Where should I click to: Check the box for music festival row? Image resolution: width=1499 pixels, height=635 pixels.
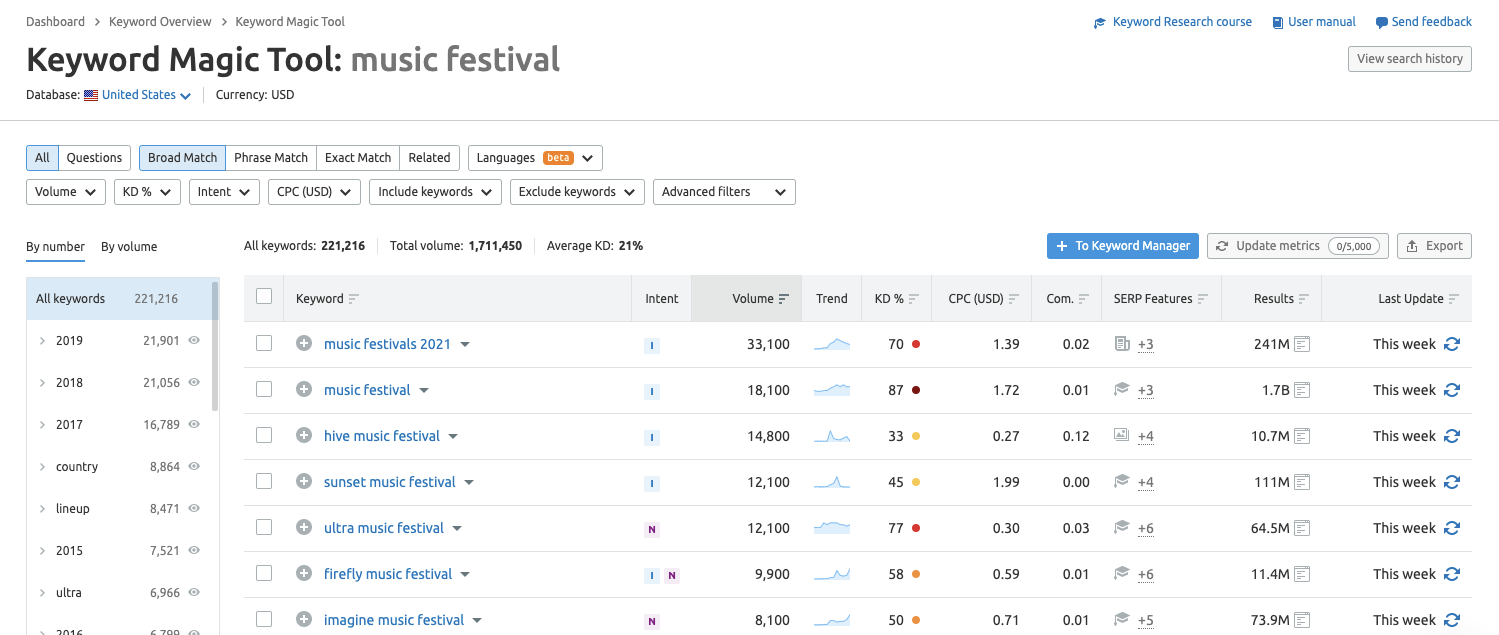[x=264, y=390]
